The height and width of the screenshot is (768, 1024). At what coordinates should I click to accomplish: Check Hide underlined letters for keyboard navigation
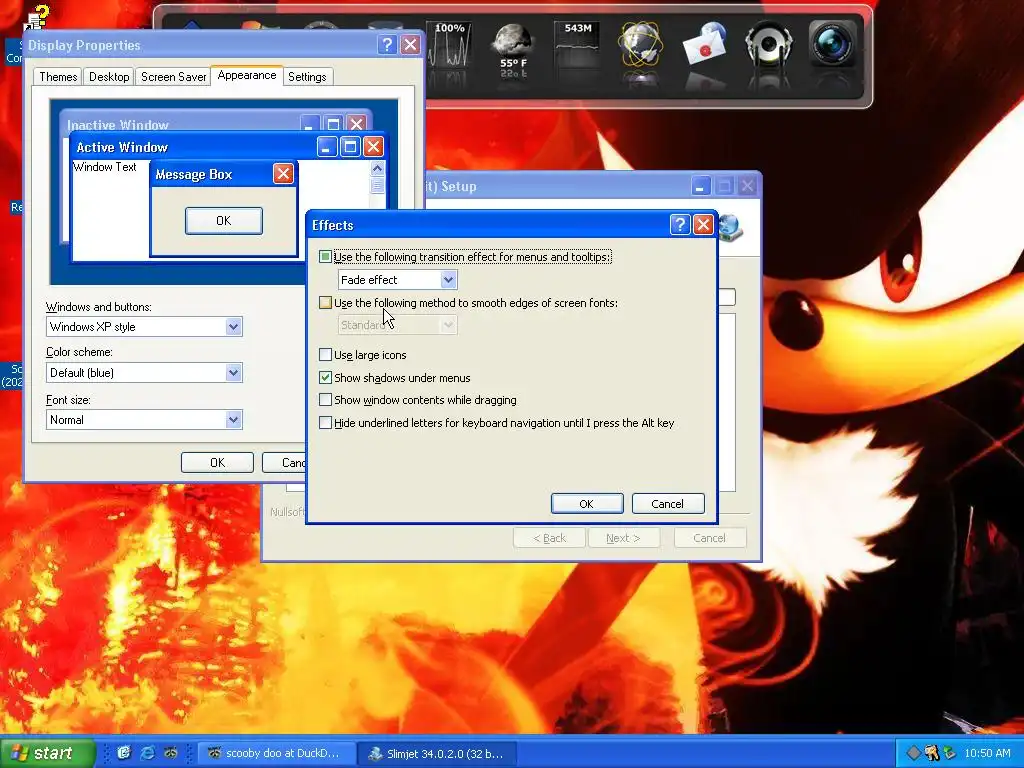pyautogui.click(x=325, y=423)
